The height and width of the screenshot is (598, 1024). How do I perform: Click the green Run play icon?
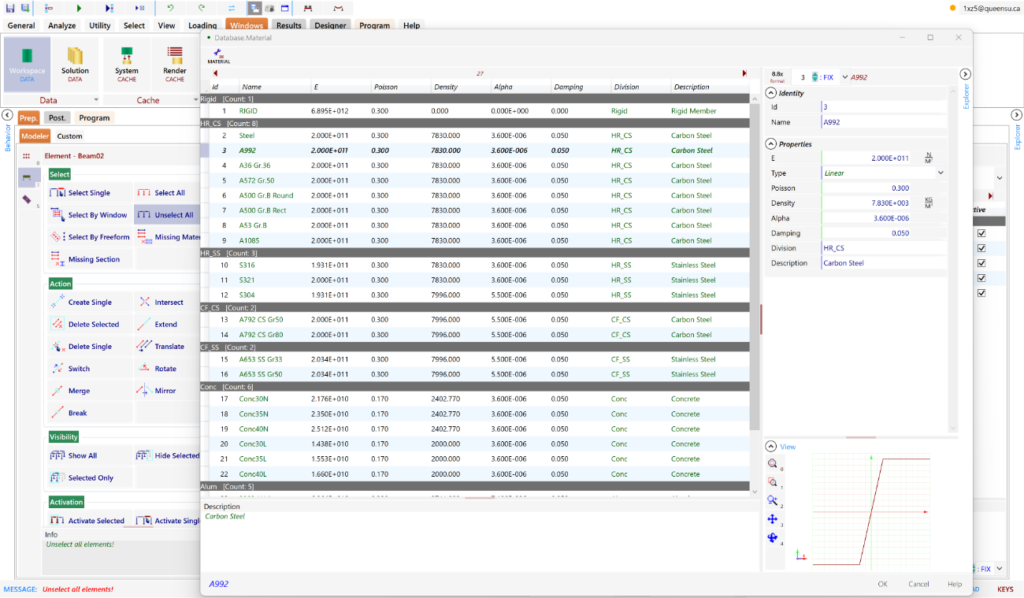pos(79,8)
